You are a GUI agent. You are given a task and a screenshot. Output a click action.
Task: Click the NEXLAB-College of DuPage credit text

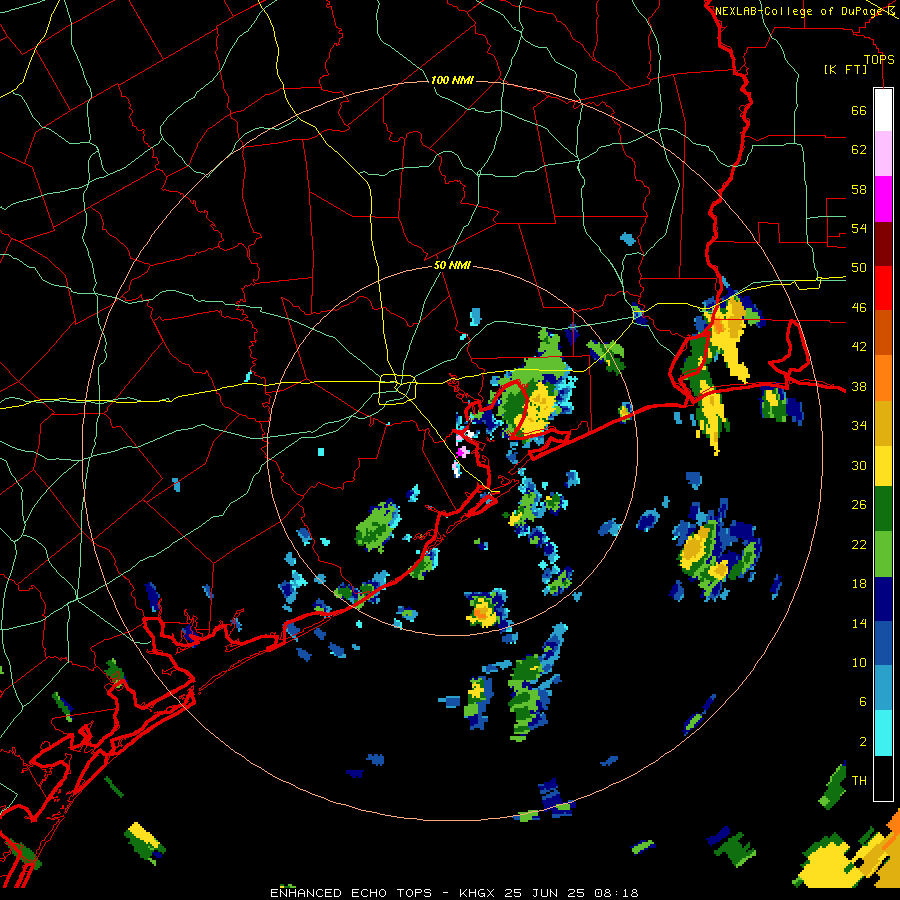(800, 11)
